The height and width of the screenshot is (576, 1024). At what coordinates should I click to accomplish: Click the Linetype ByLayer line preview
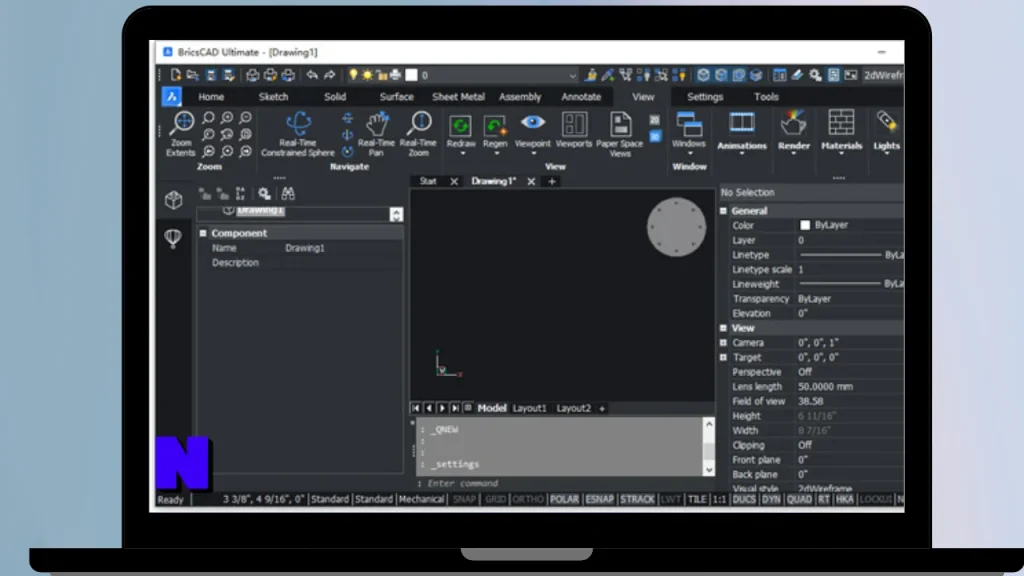tap(840, 255)
